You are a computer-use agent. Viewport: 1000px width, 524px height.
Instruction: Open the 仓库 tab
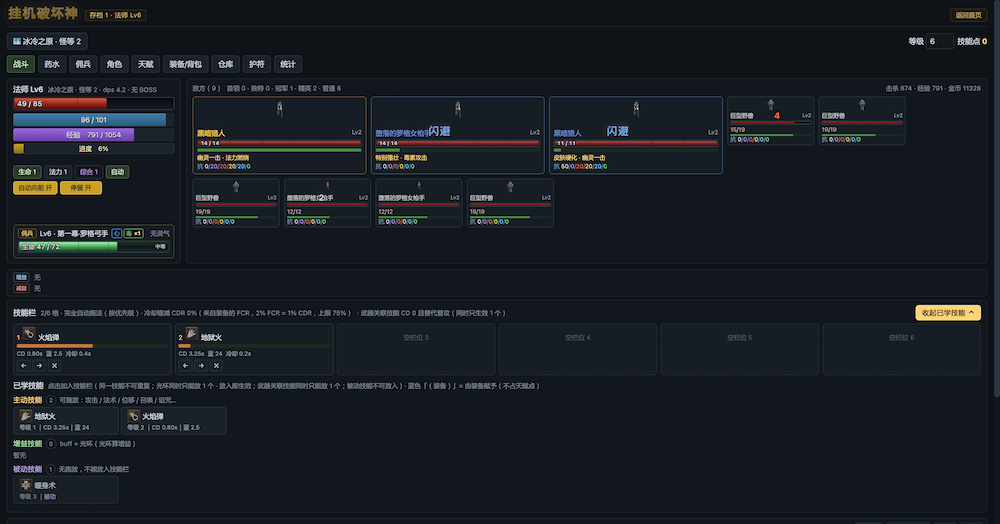pyautogui.click(x=226, y=64)
